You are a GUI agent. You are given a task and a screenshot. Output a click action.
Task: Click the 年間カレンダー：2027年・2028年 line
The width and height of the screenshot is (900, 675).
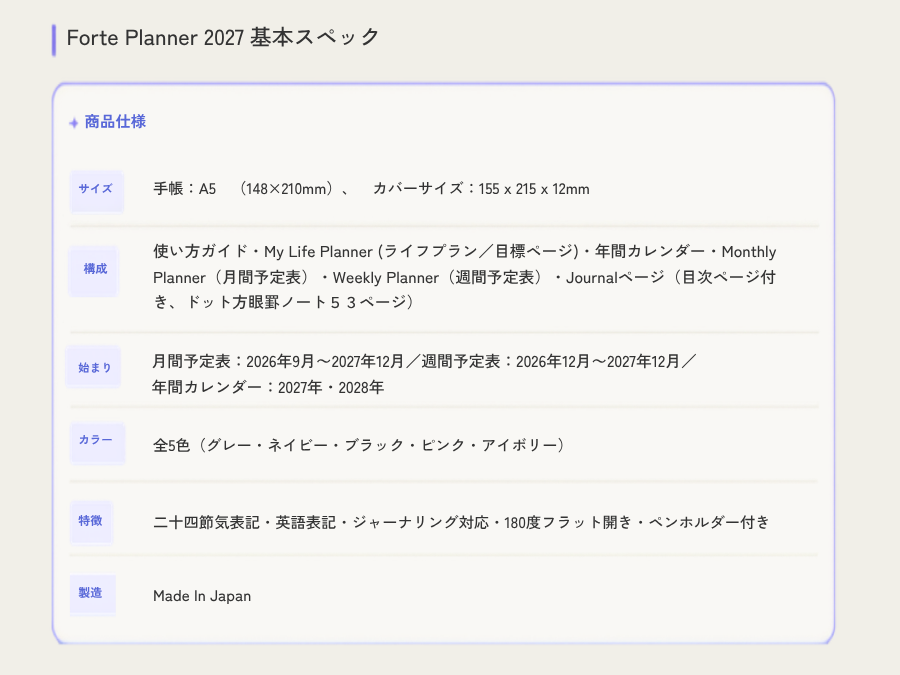pos(268,387)
